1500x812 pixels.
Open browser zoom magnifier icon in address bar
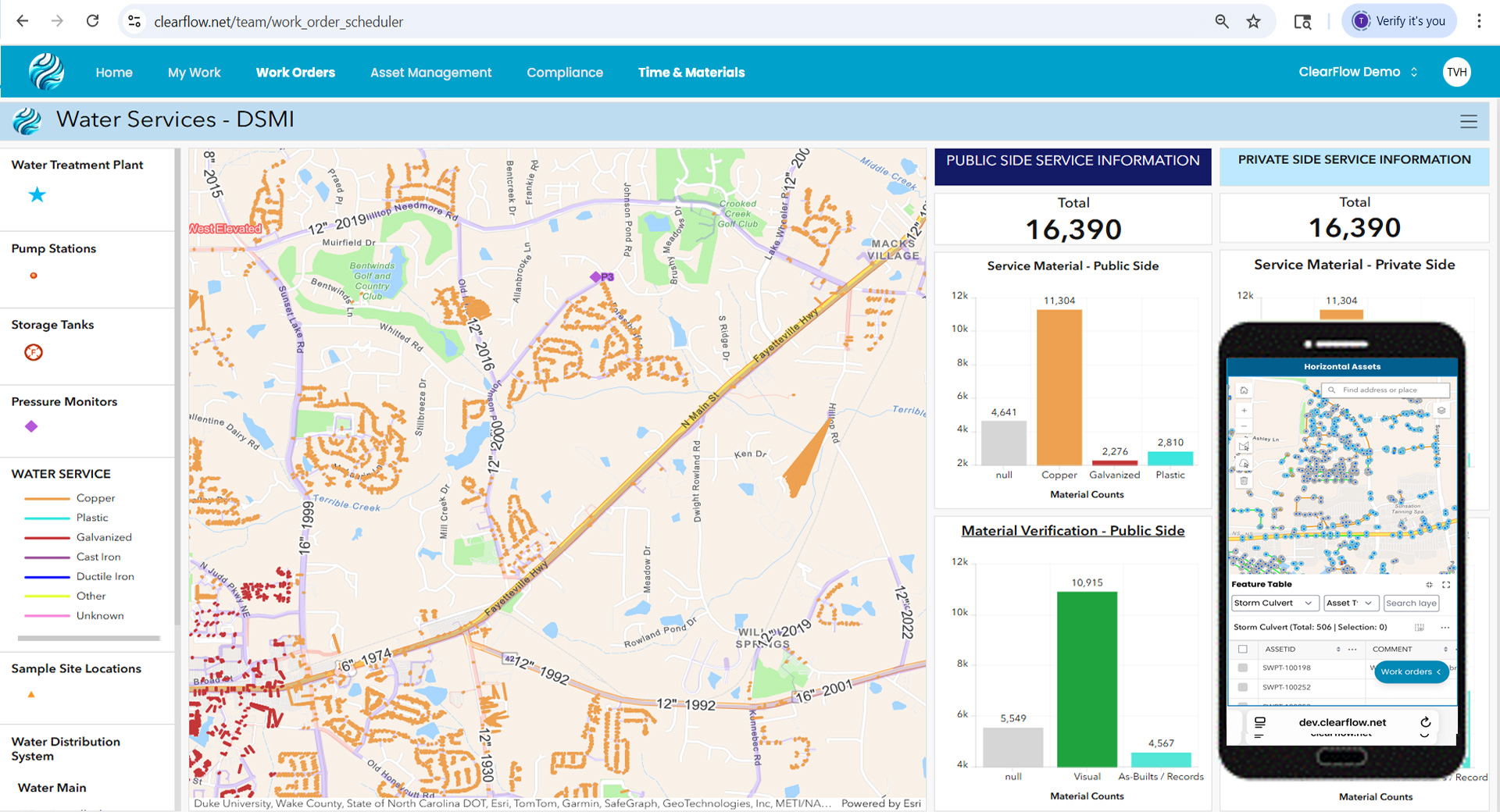pos(1222,22)
